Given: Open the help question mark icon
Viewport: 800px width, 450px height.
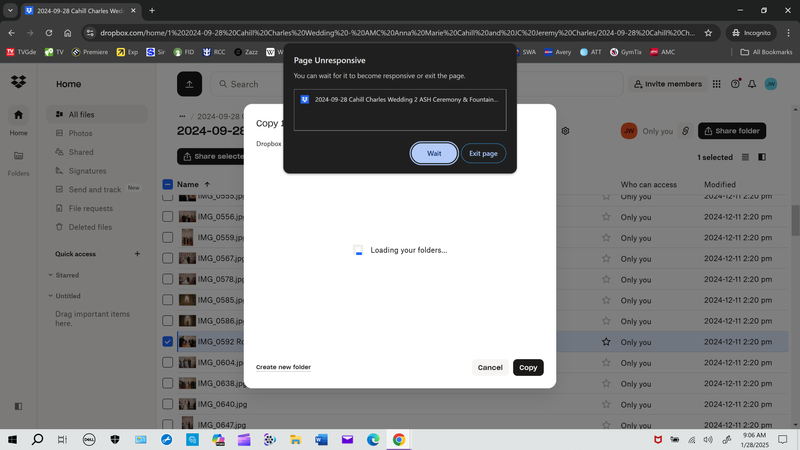Looking at the screenshot, I should click(x=735, y=84).
